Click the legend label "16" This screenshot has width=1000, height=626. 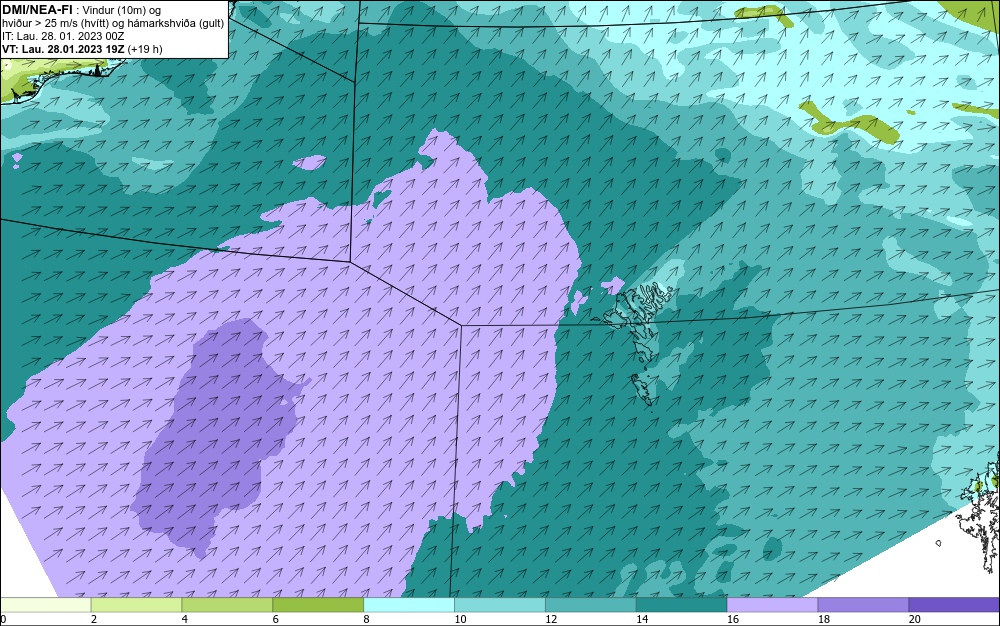pyautogui.click(x=733, y=619)
